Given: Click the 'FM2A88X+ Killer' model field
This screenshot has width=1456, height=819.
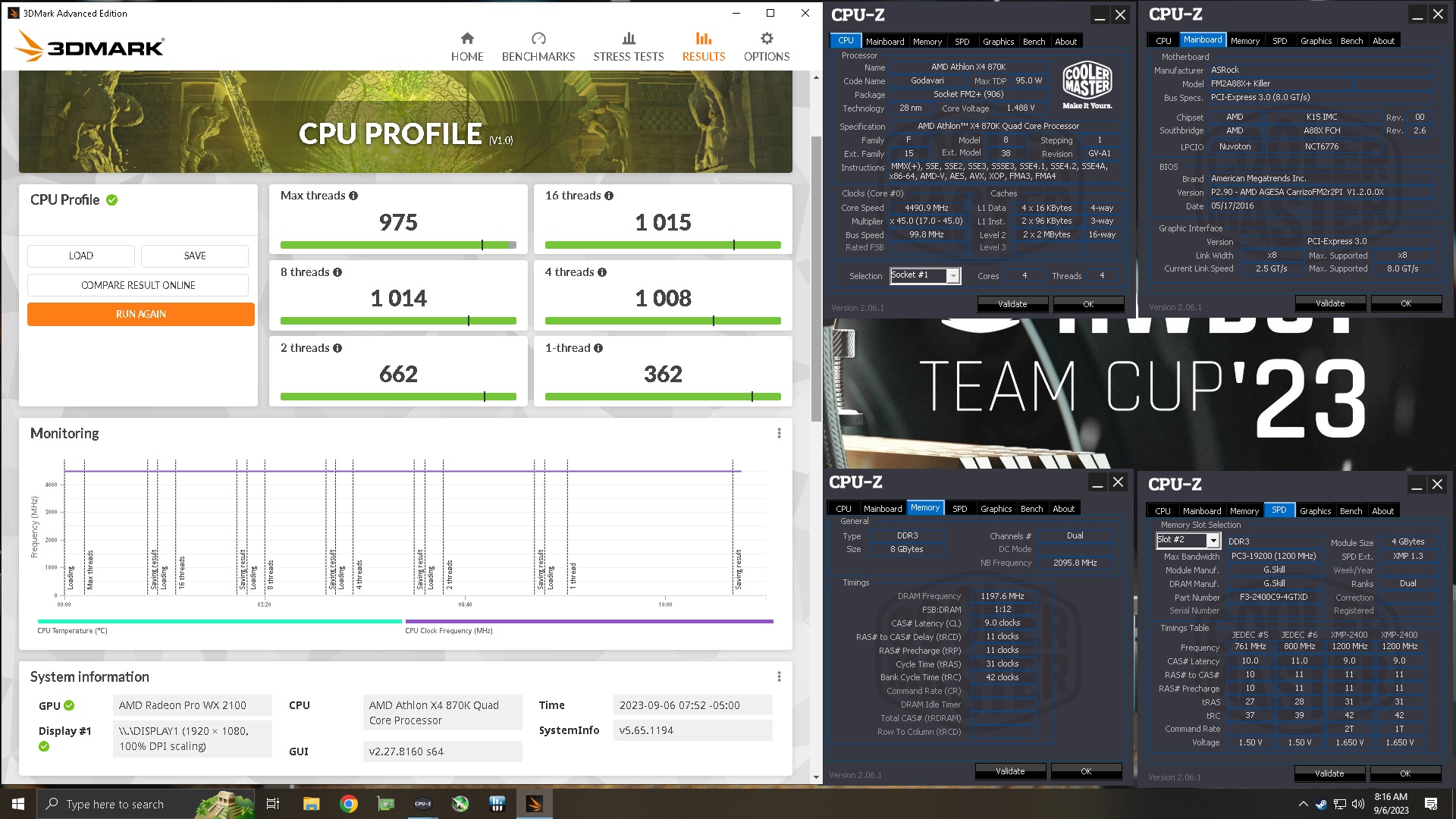Looking at the screenshot, I should coord(1241,83).
